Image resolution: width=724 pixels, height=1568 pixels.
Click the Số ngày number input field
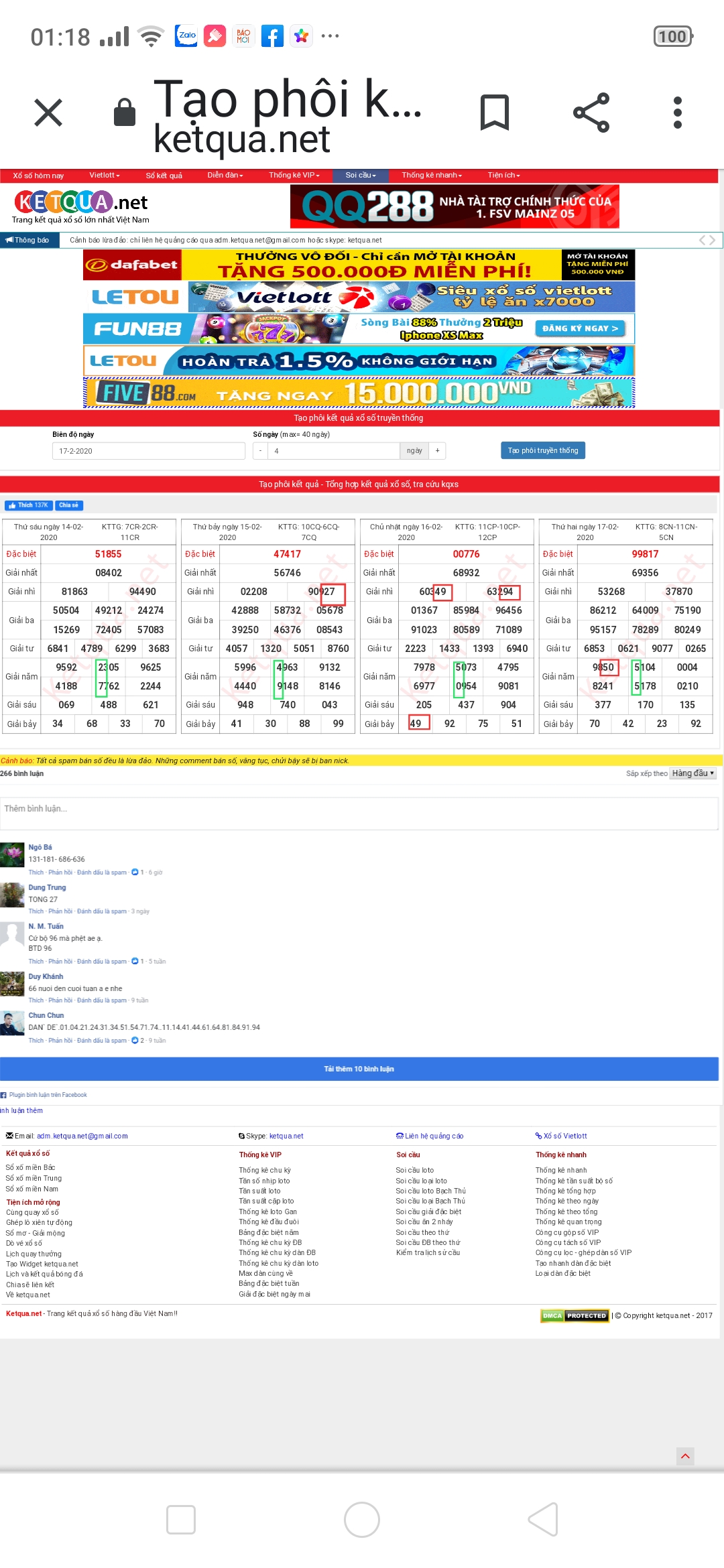334,451
